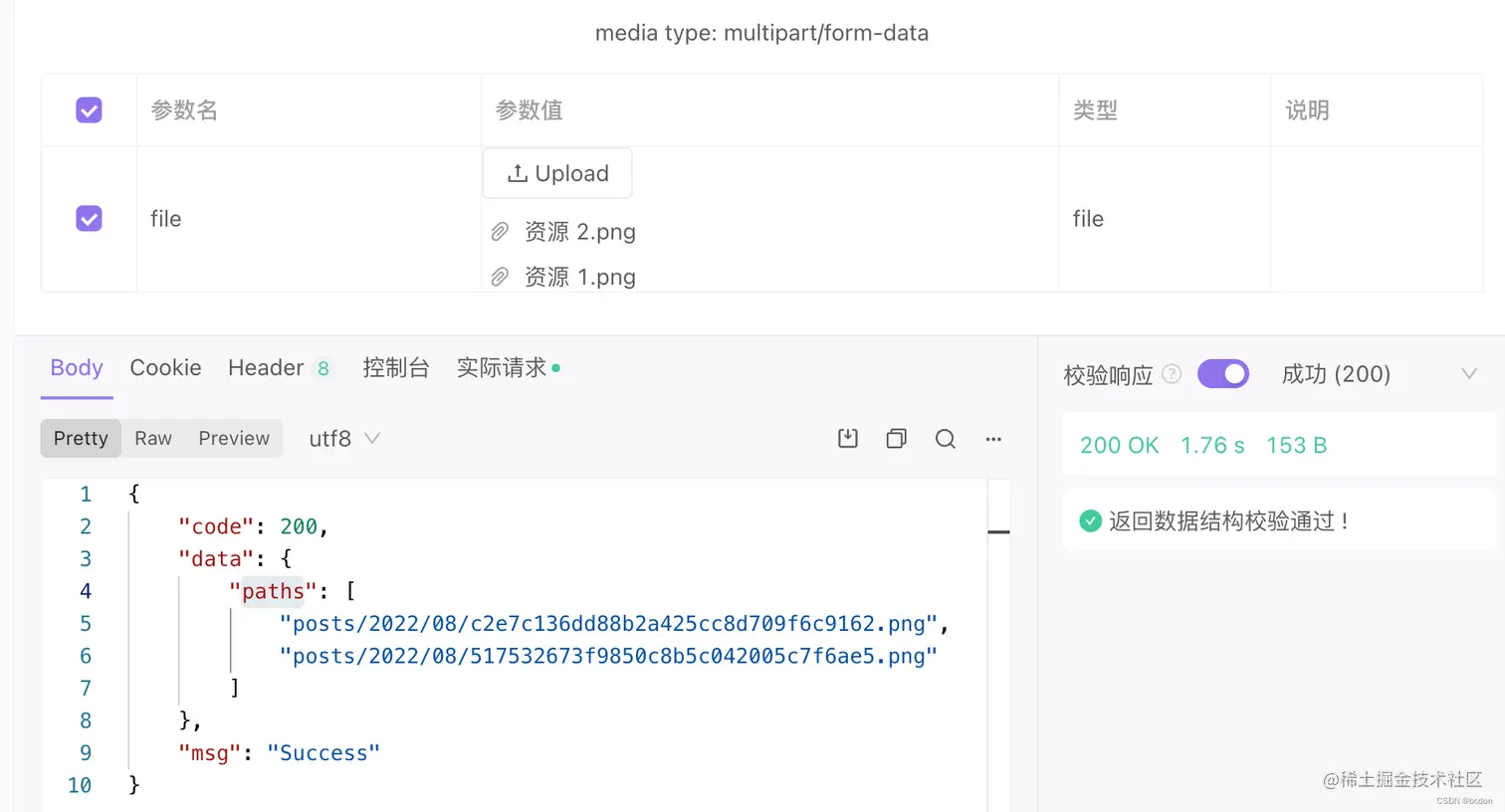Select the attached file 资源 1.png
Image resolution: width=1505 pixels, height=812 pixels.
[x=580, y=277]
